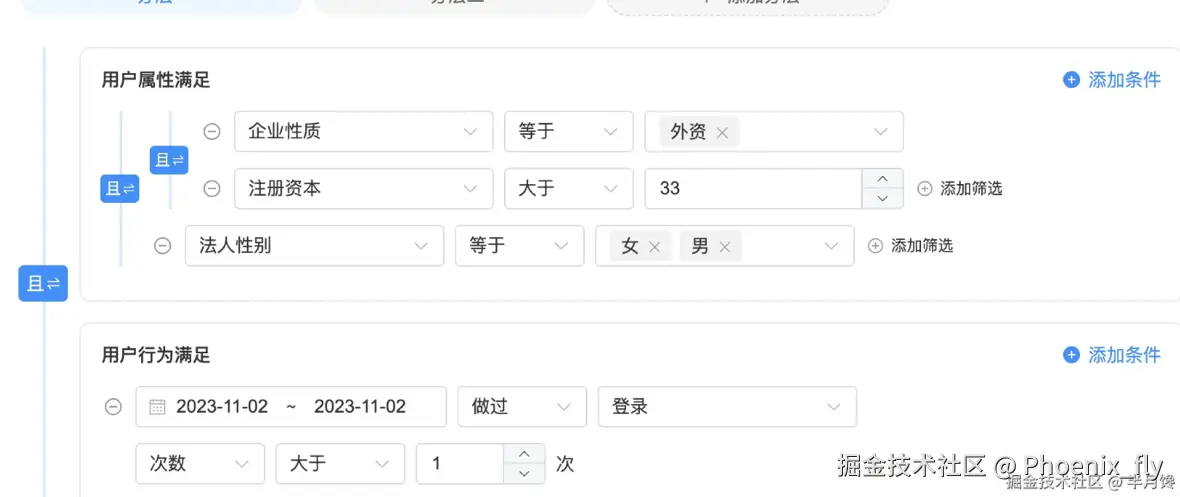
Task: Open the 做过 behavior dropdown
Action: (x=521, y=407)
